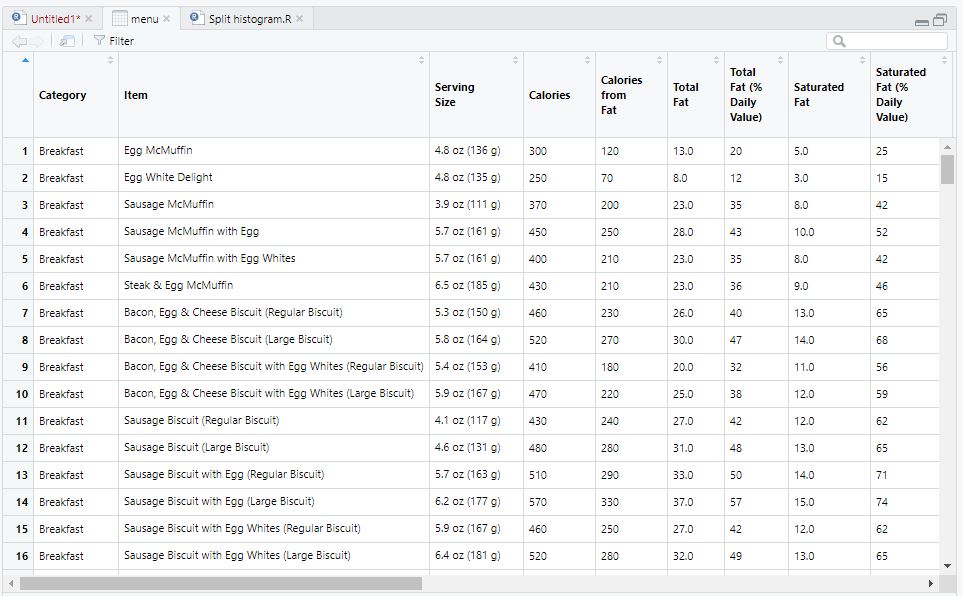963x596 pixels.
Task: Click the sort arrows on Serving Size
Action: tap(515, 61)
